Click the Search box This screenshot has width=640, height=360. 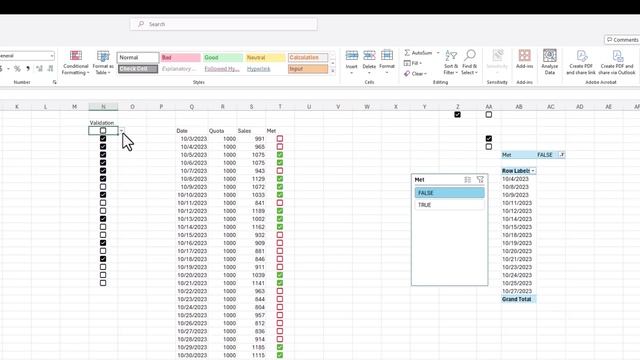pyautogui.click(x=224, y=24)
